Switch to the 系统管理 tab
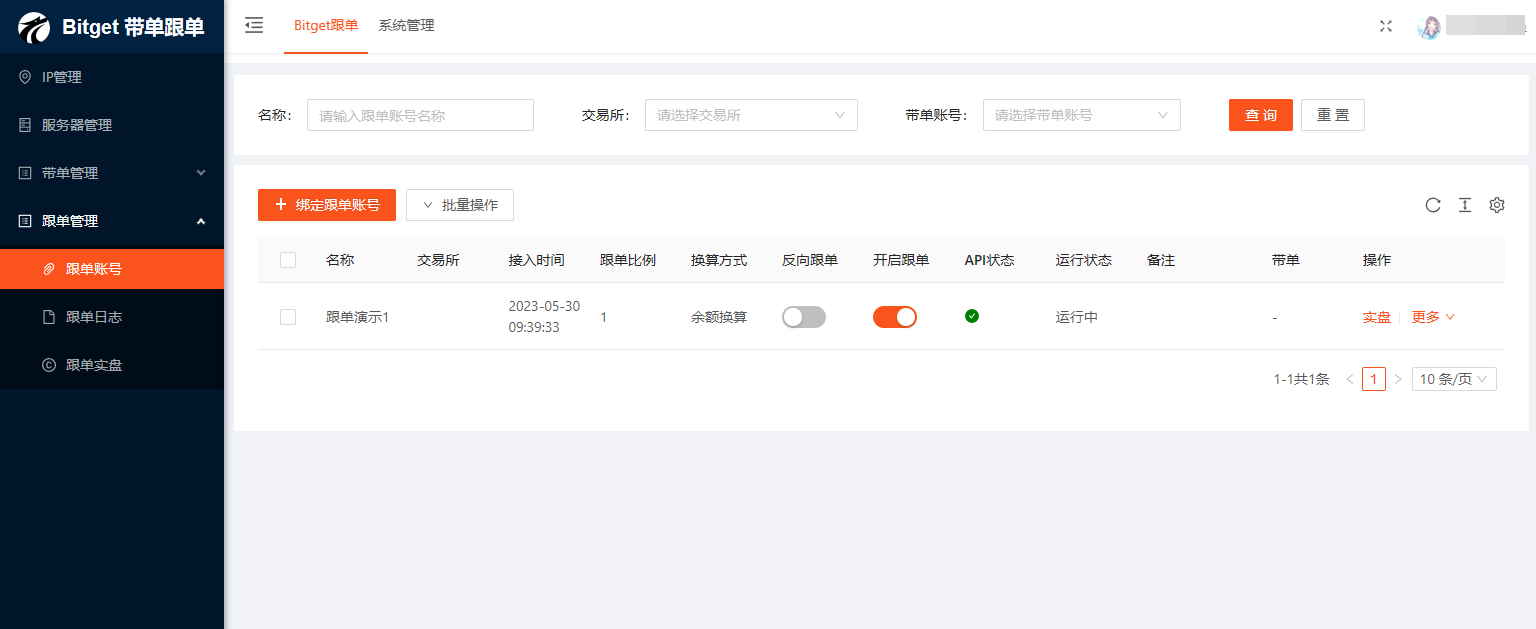This screenshot has width=1536, height=629. (x=406, y=26)
